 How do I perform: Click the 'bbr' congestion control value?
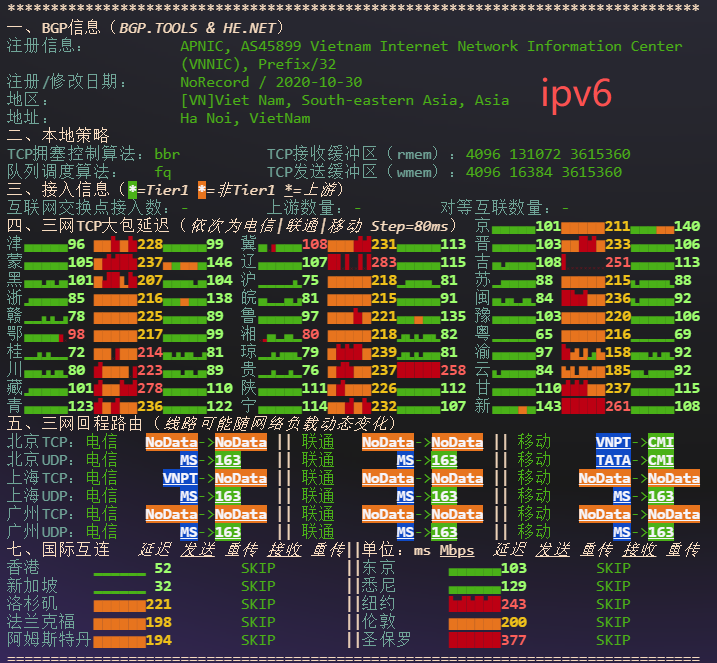(167, 154)
